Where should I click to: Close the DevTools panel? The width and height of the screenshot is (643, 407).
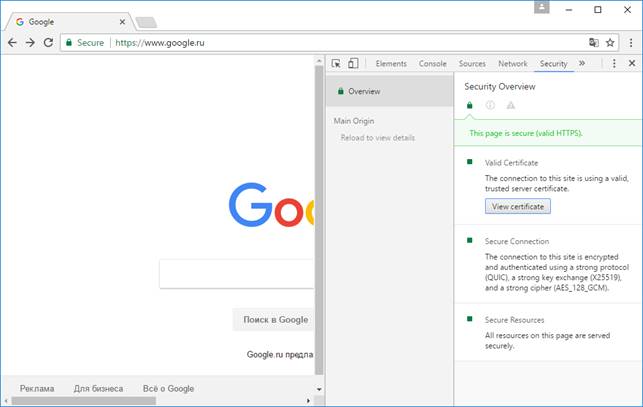[632, 64]
